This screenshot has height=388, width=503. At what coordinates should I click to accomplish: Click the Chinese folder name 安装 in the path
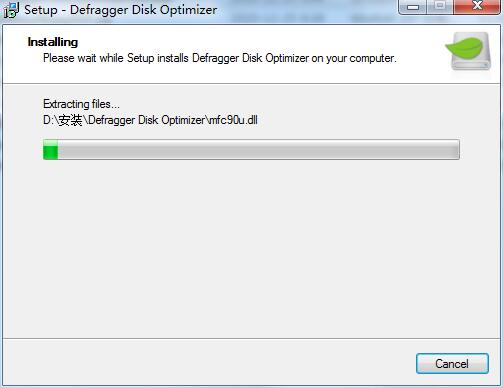pyautogui.click(x=70, y=120)
